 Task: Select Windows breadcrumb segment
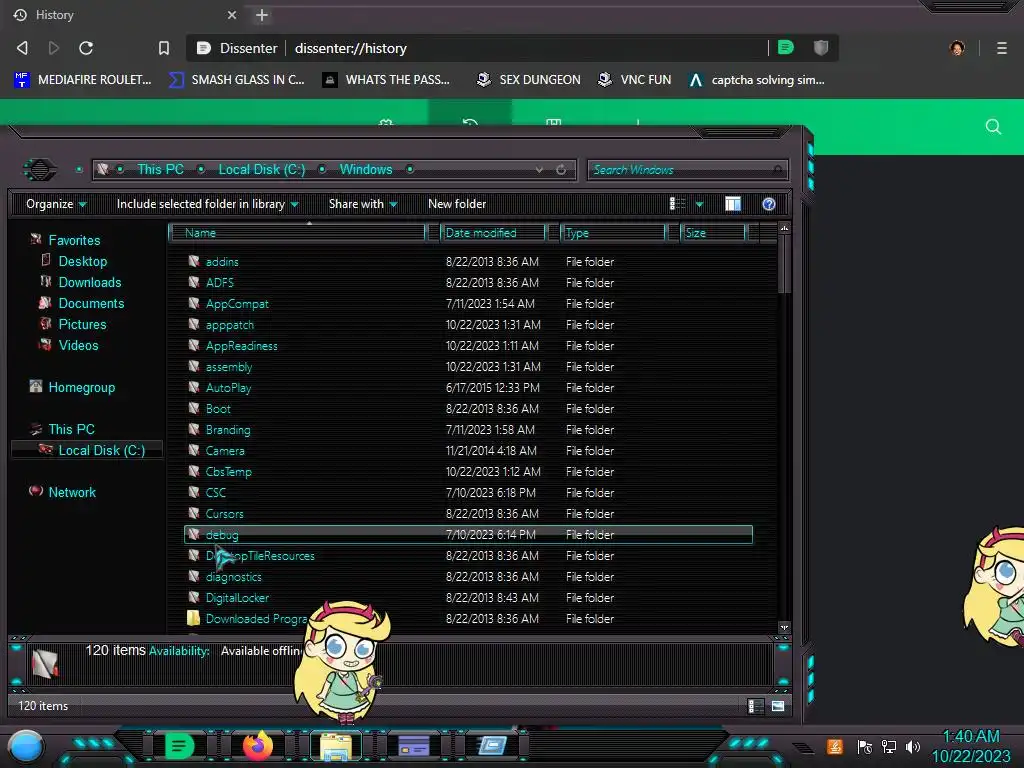coord(366,169)
